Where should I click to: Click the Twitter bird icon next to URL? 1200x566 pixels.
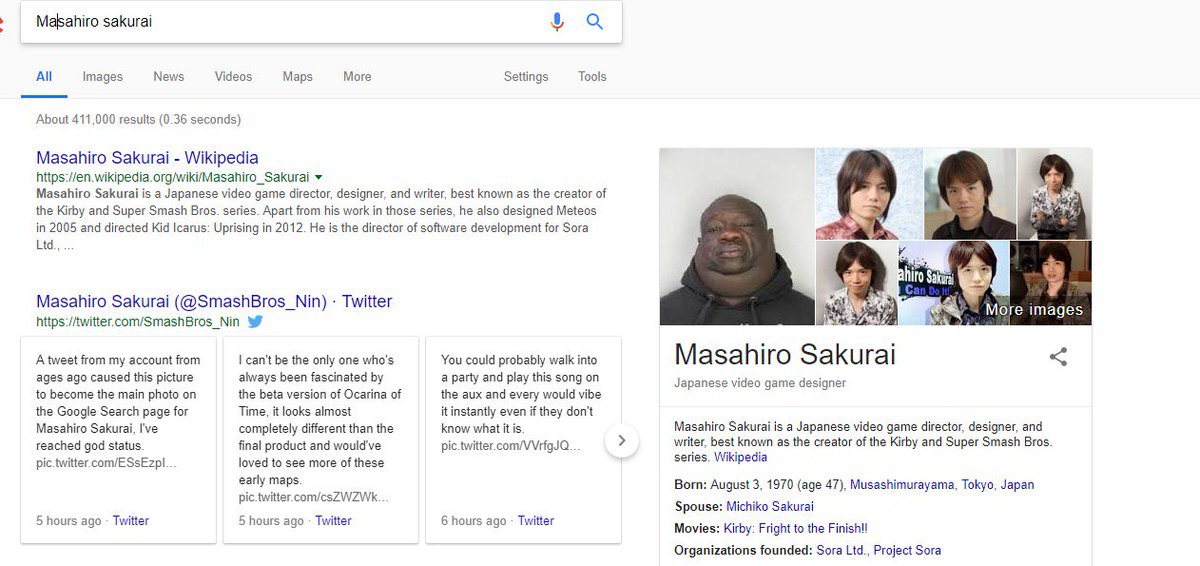coord(255,322)
